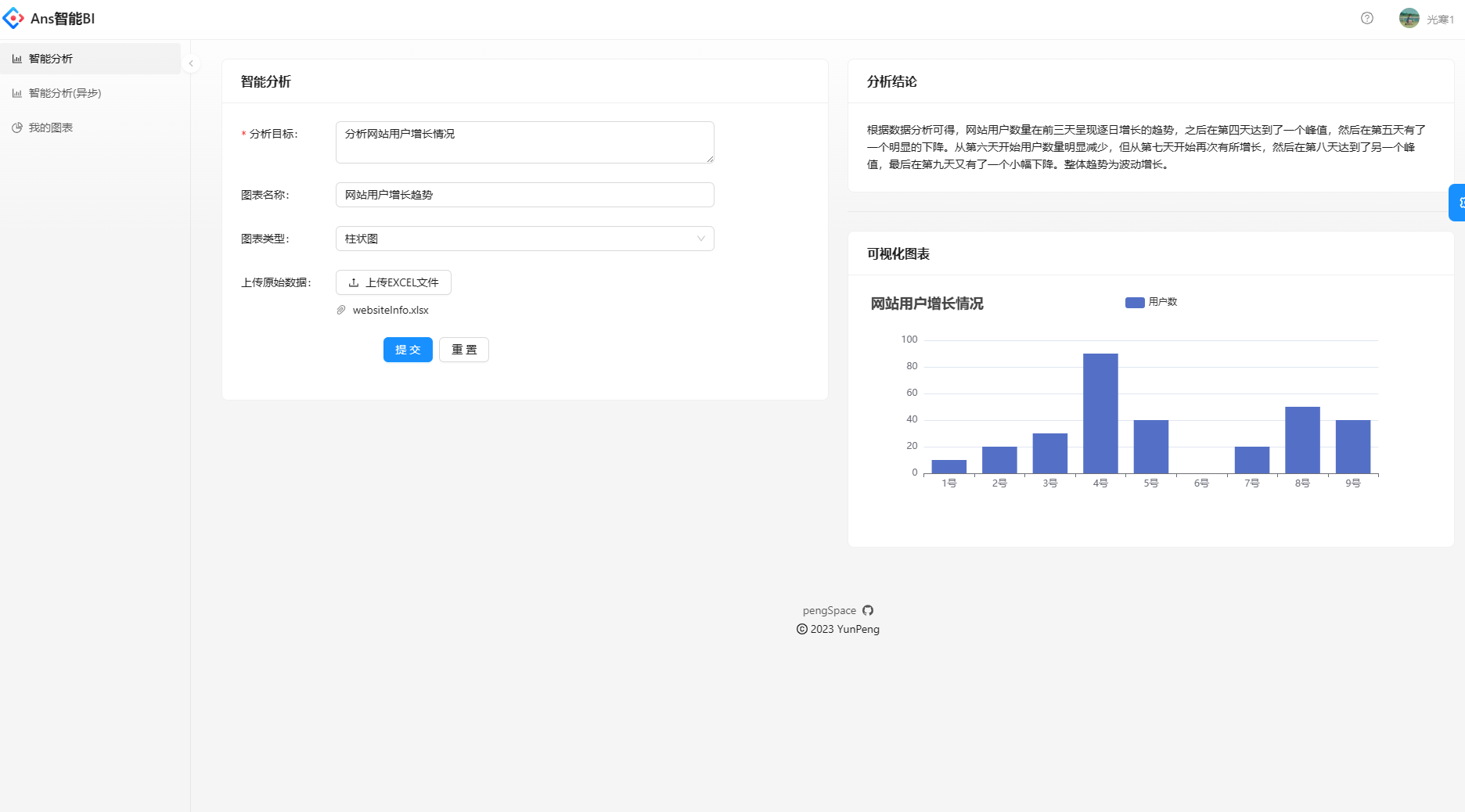
Task: Collapse the sidebar with the chevron arrow
Action: pos(191,63)
